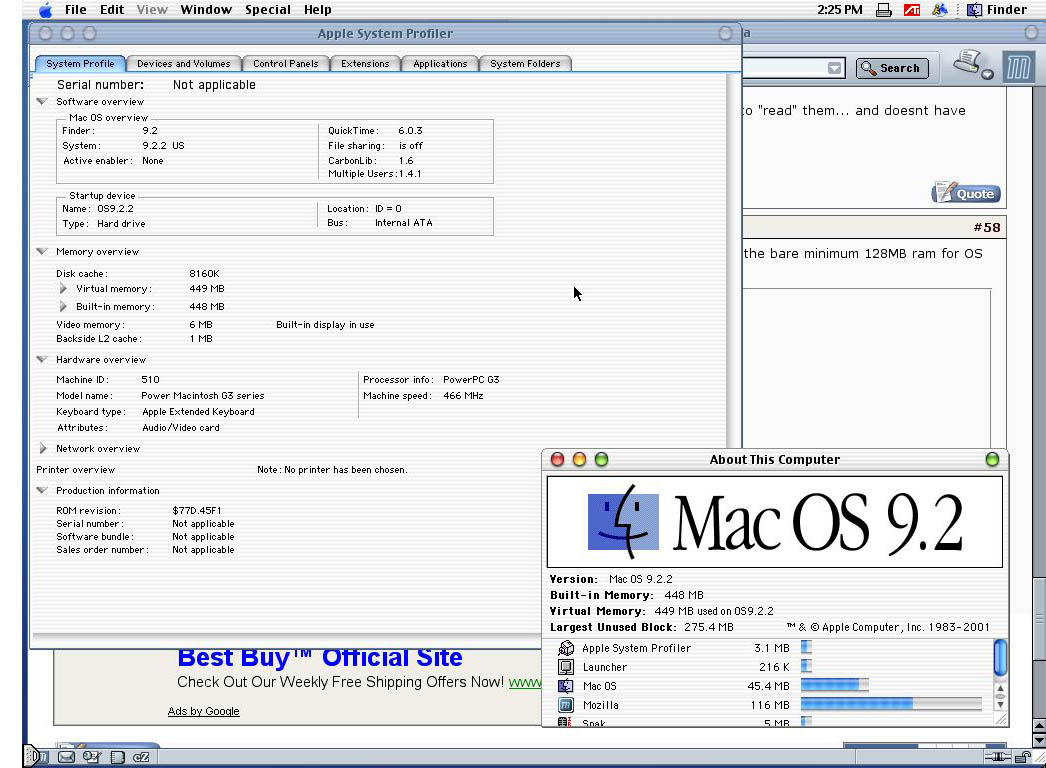Screen dimensions: 1046x768
Task: Expand the Network overview section
Action: coord(43,448)
